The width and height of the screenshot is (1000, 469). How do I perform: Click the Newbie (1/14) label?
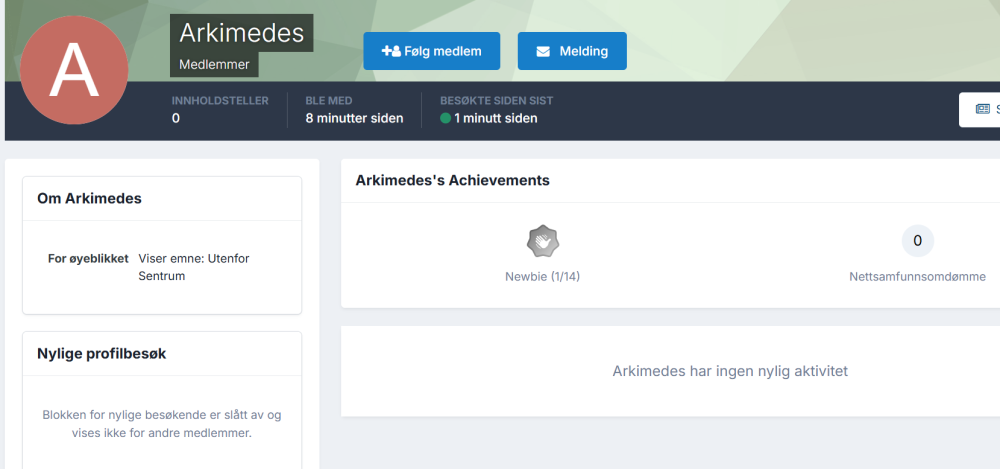[543, 277]
